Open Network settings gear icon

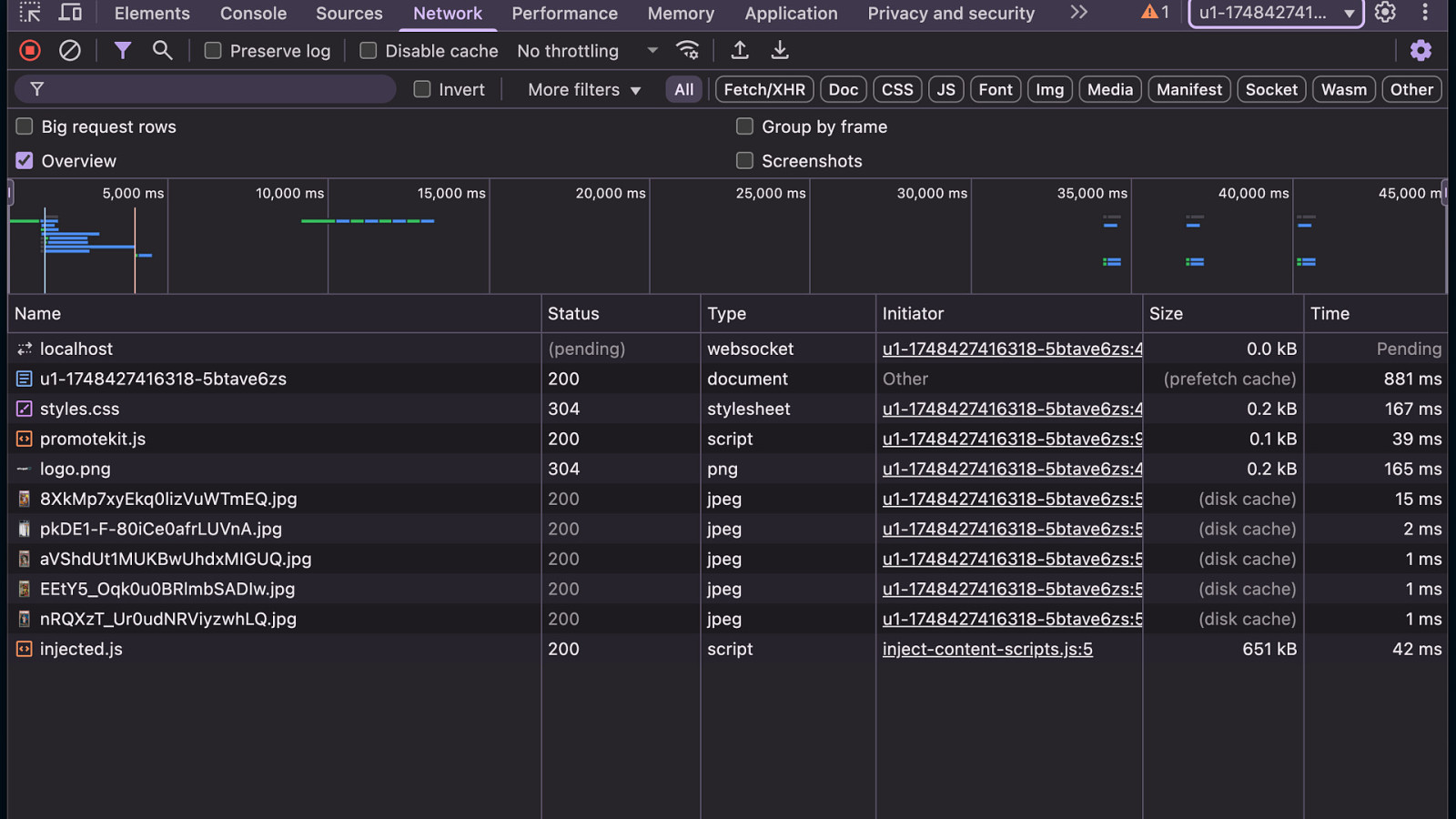tap(1421, 51)
